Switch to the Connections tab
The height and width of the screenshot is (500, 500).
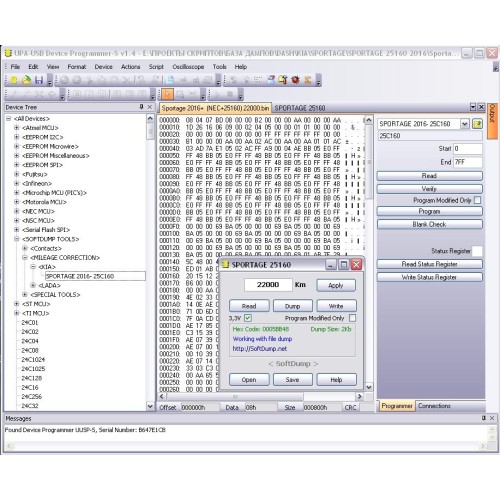(x=434, y=406)
